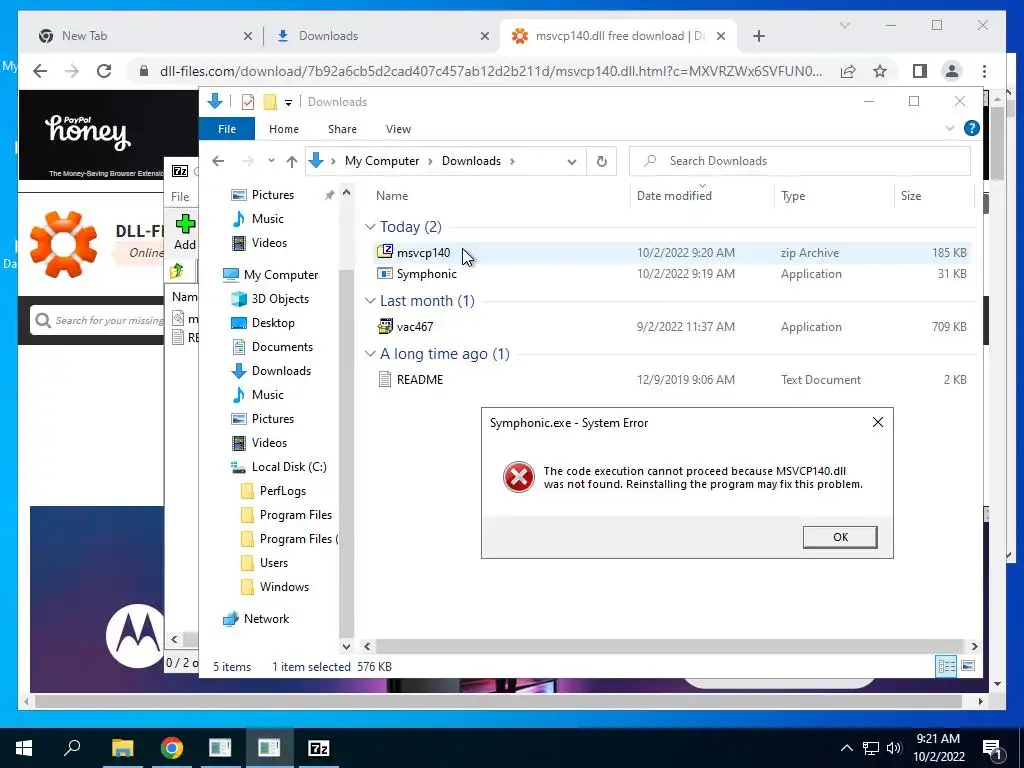Viewport: 1024px width, 768px height.
Task: Select My Computer in navigation pane
Action: (x=281, y=274)
